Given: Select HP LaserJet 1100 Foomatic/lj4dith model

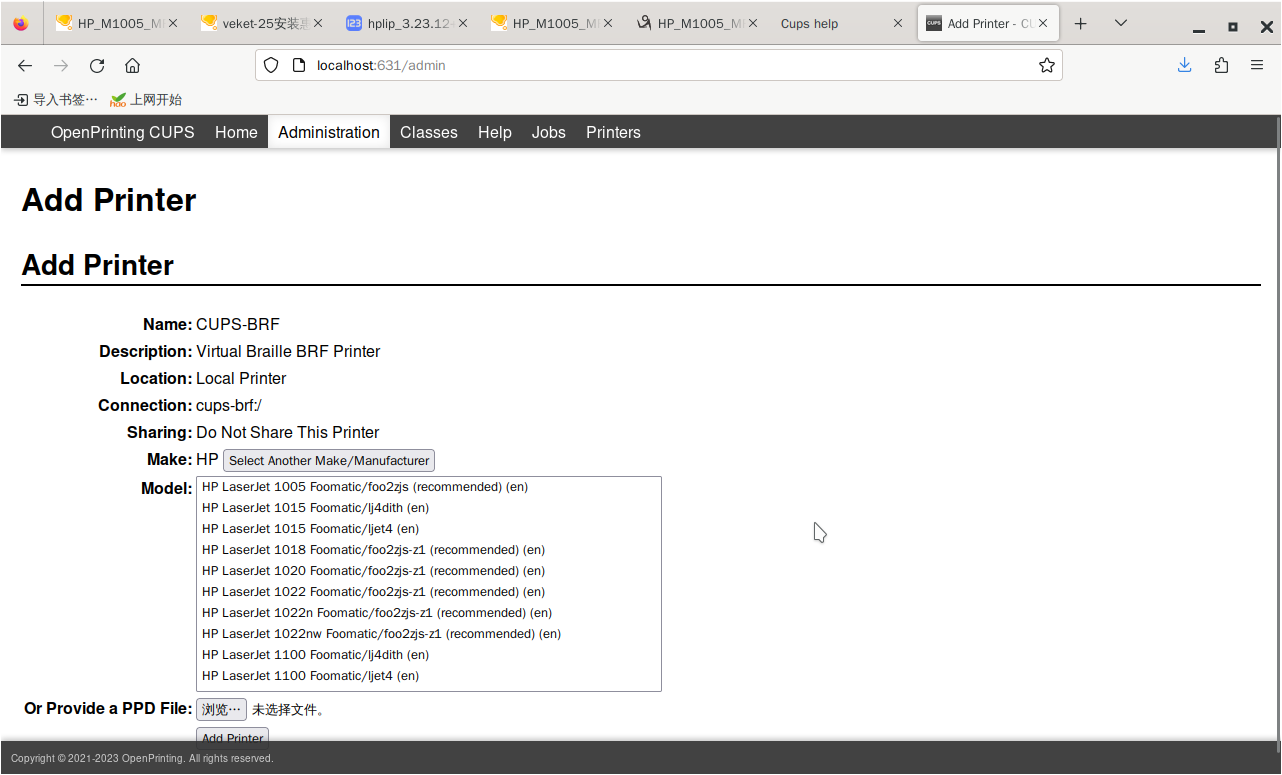Looking at the screenshot, I should (428, 655).
